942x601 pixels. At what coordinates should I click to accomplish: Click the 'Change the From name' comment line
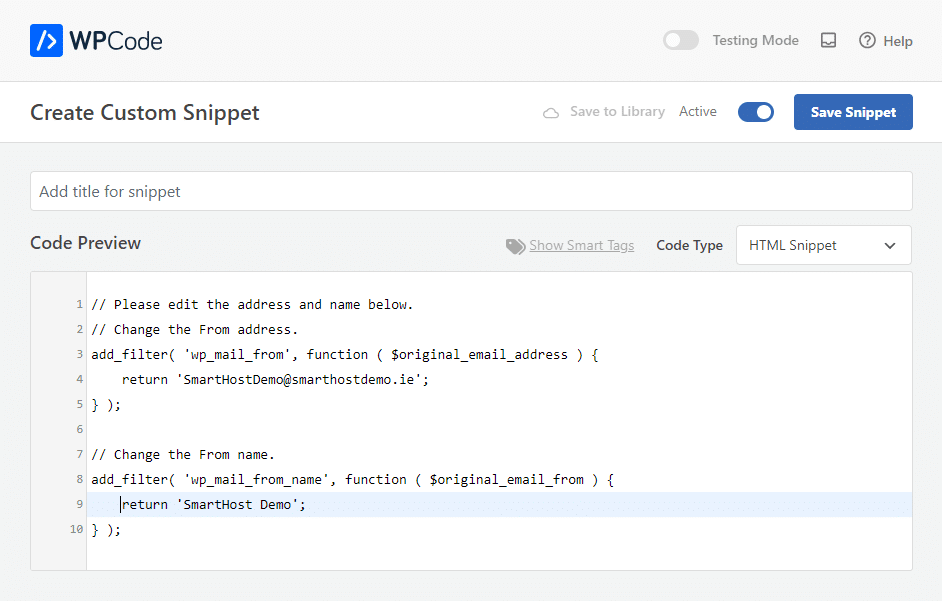pyautogui.click(x=183, y=454)
